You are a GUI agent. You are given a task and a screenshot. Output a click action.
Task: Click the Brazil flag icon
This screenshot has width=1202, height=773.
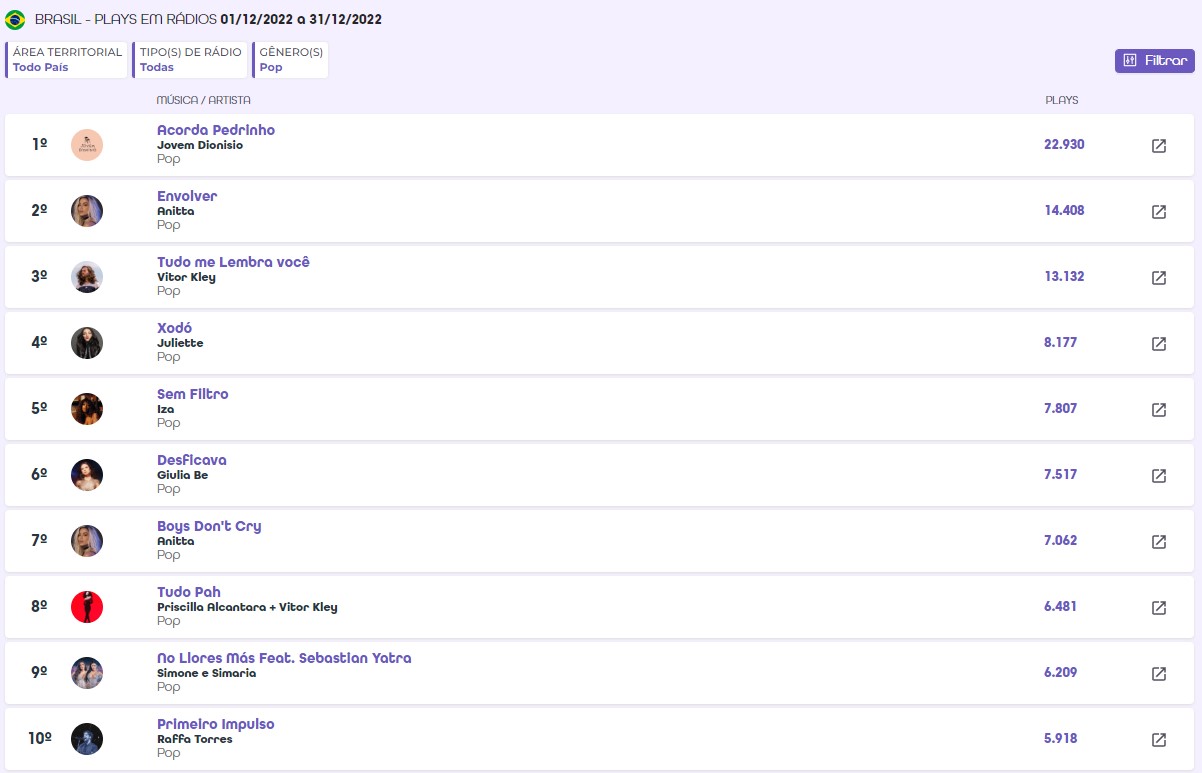[x=15, y=20]
